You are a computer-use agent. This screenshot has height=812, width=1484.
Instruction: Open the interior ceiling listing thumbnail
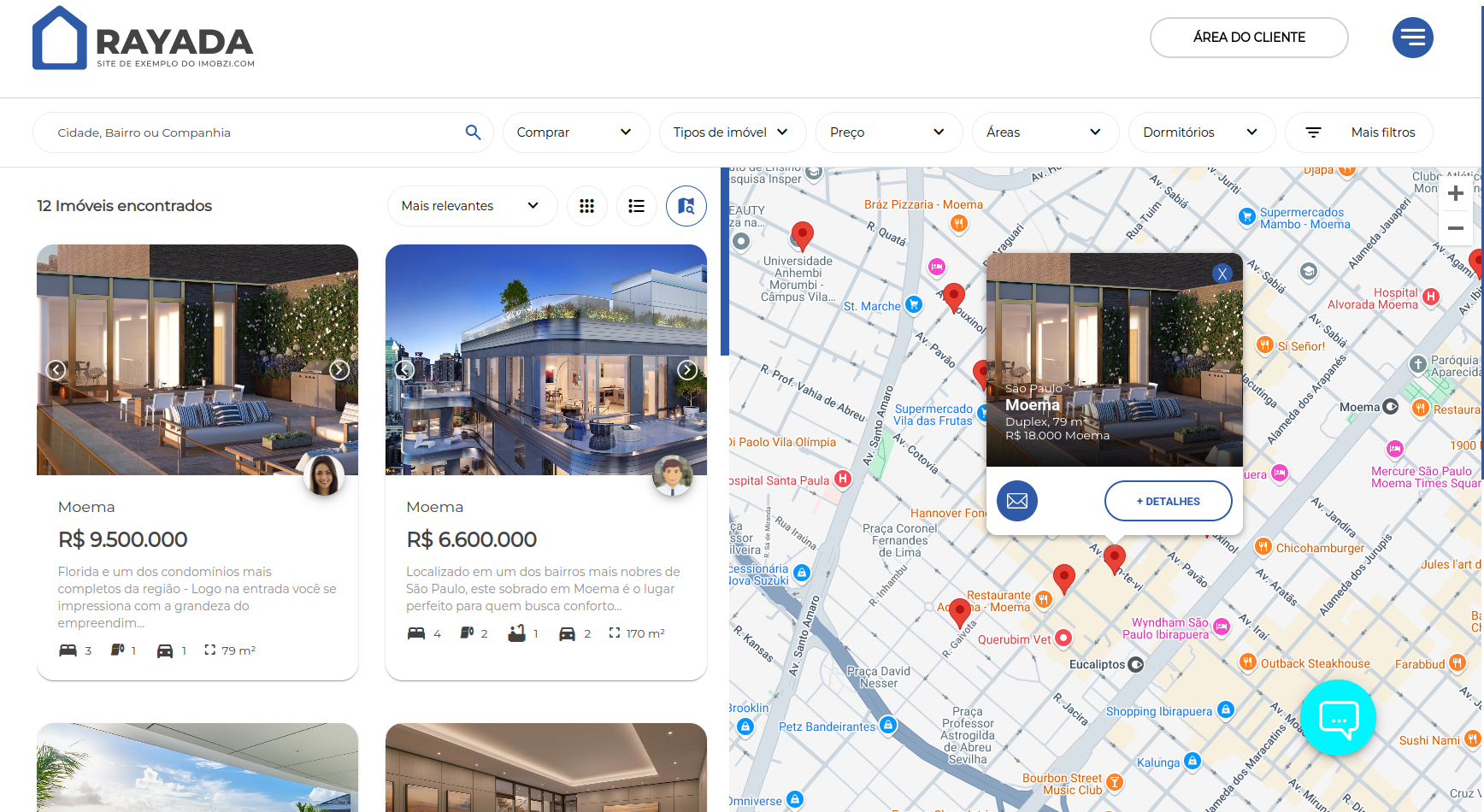pyautogui.click(x=546, y=768)
